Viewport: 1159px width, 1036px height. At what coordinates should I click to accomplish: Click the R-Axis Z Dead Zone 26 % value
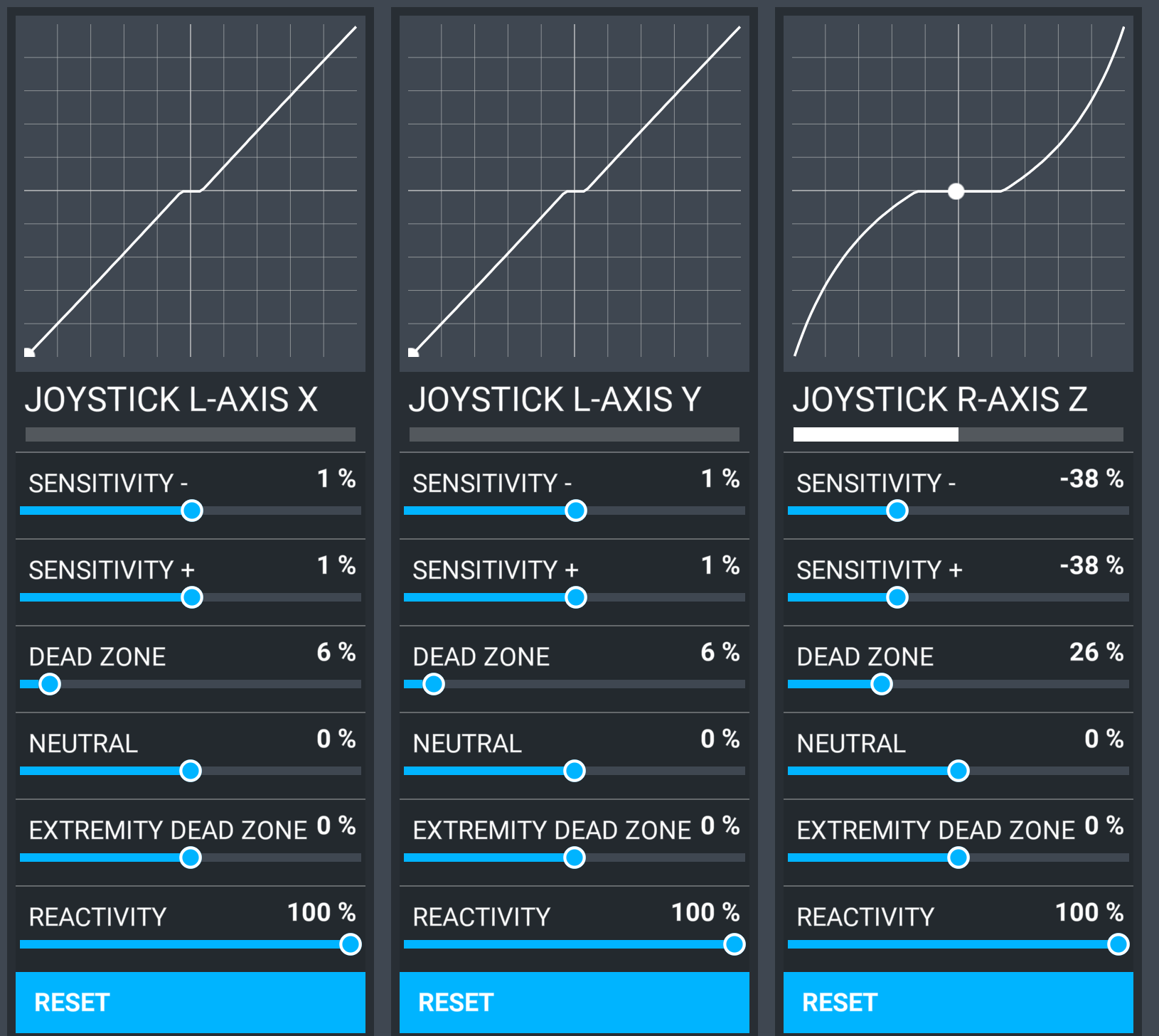1096,652
